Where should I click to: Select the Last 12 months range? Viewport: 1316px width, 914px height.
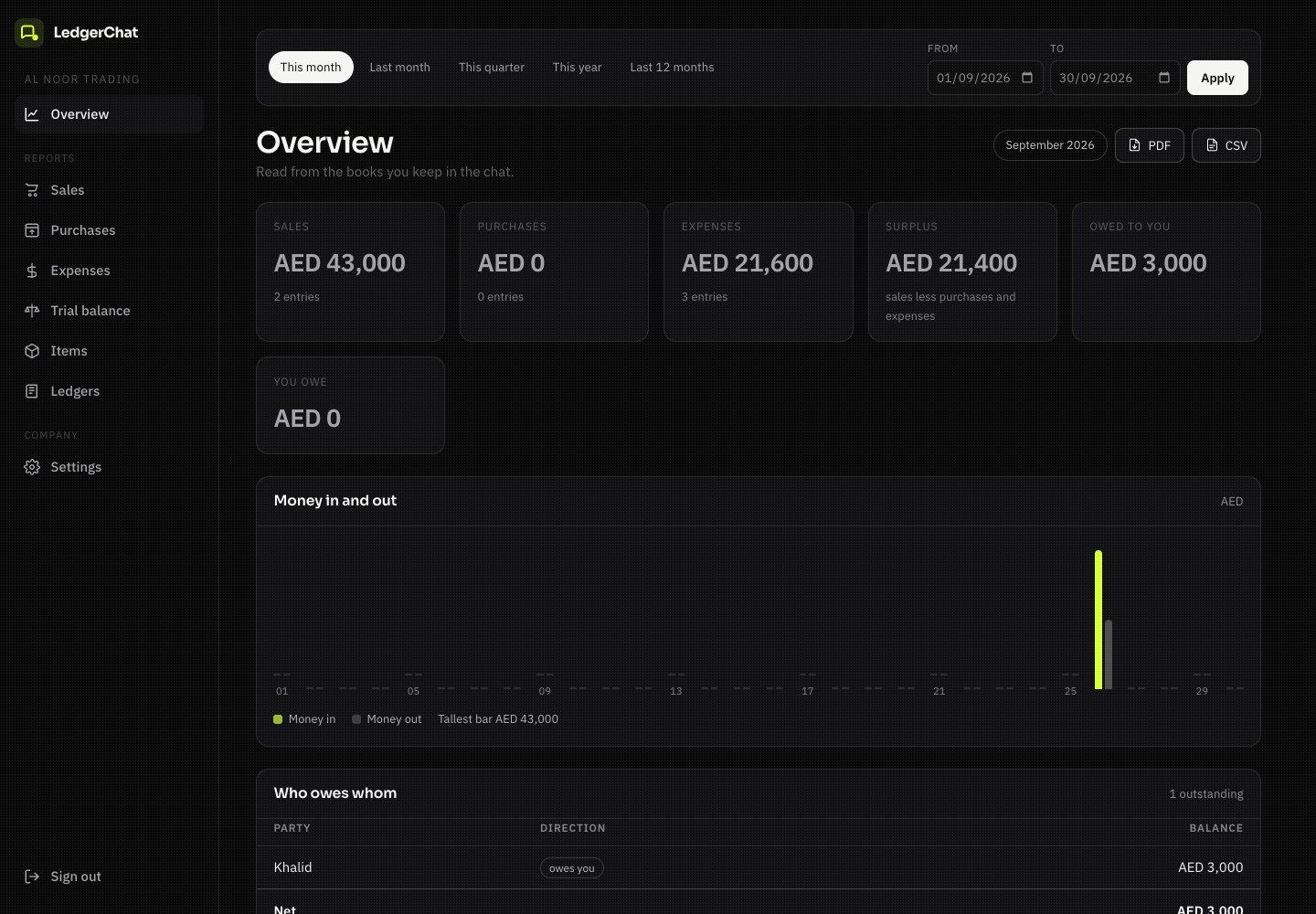coord(672,68)
